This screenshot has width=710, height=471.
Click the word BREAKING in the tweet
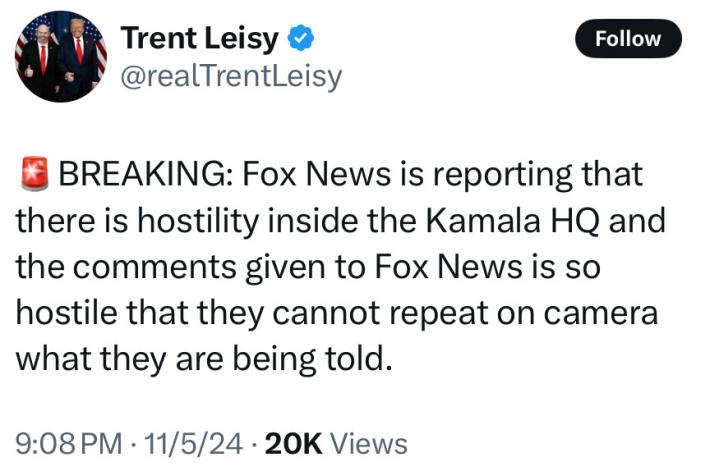click(145, 175)
